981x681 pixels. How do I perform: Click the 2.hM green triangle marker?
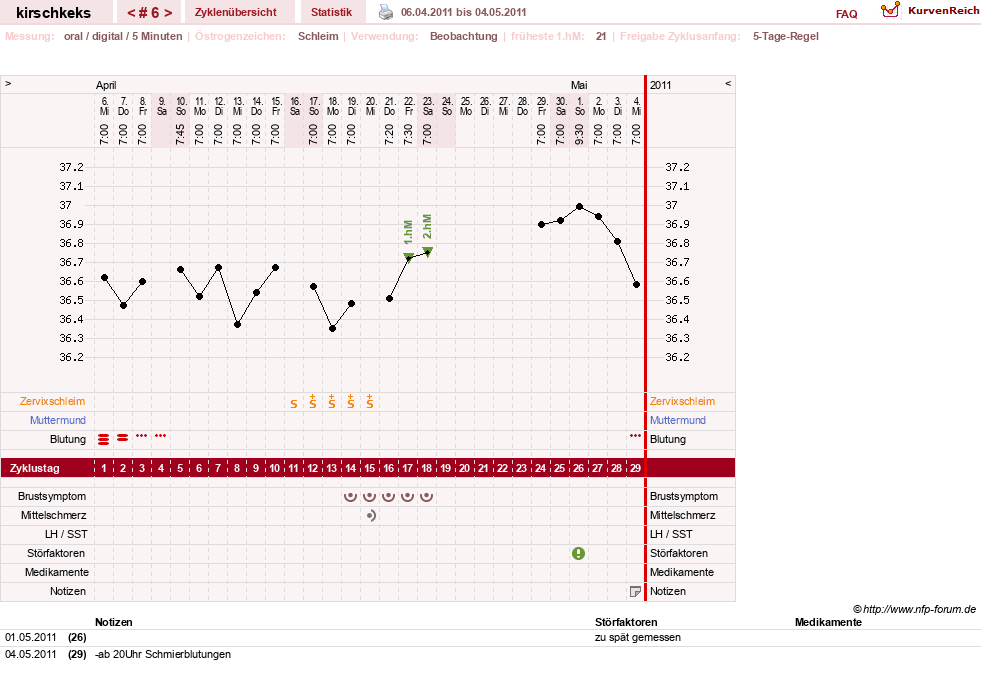[x=427, y=250]
